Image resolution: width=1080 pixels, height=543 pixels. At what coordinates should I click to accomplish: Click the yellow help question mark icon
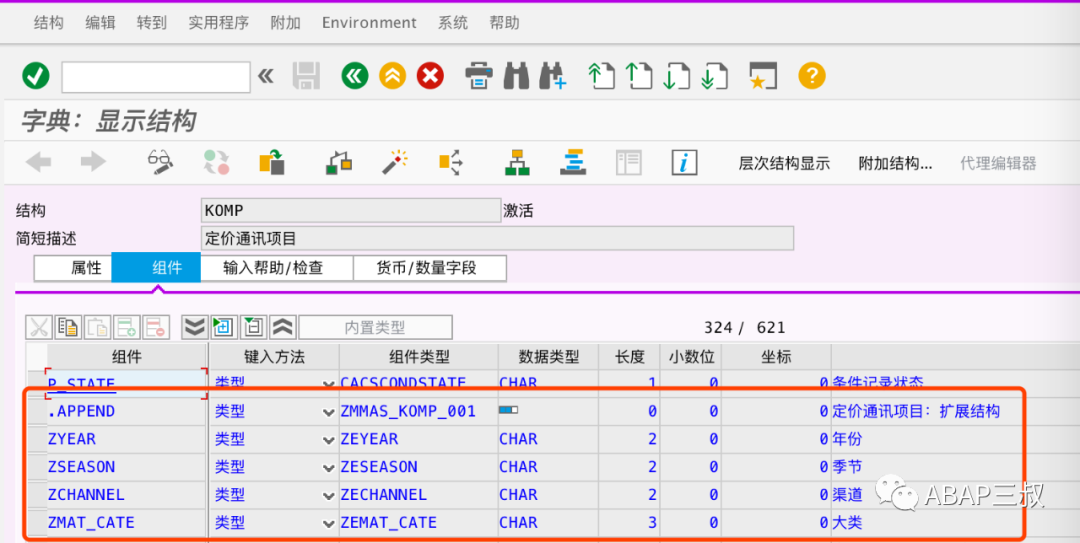click(x=811, y=76)
